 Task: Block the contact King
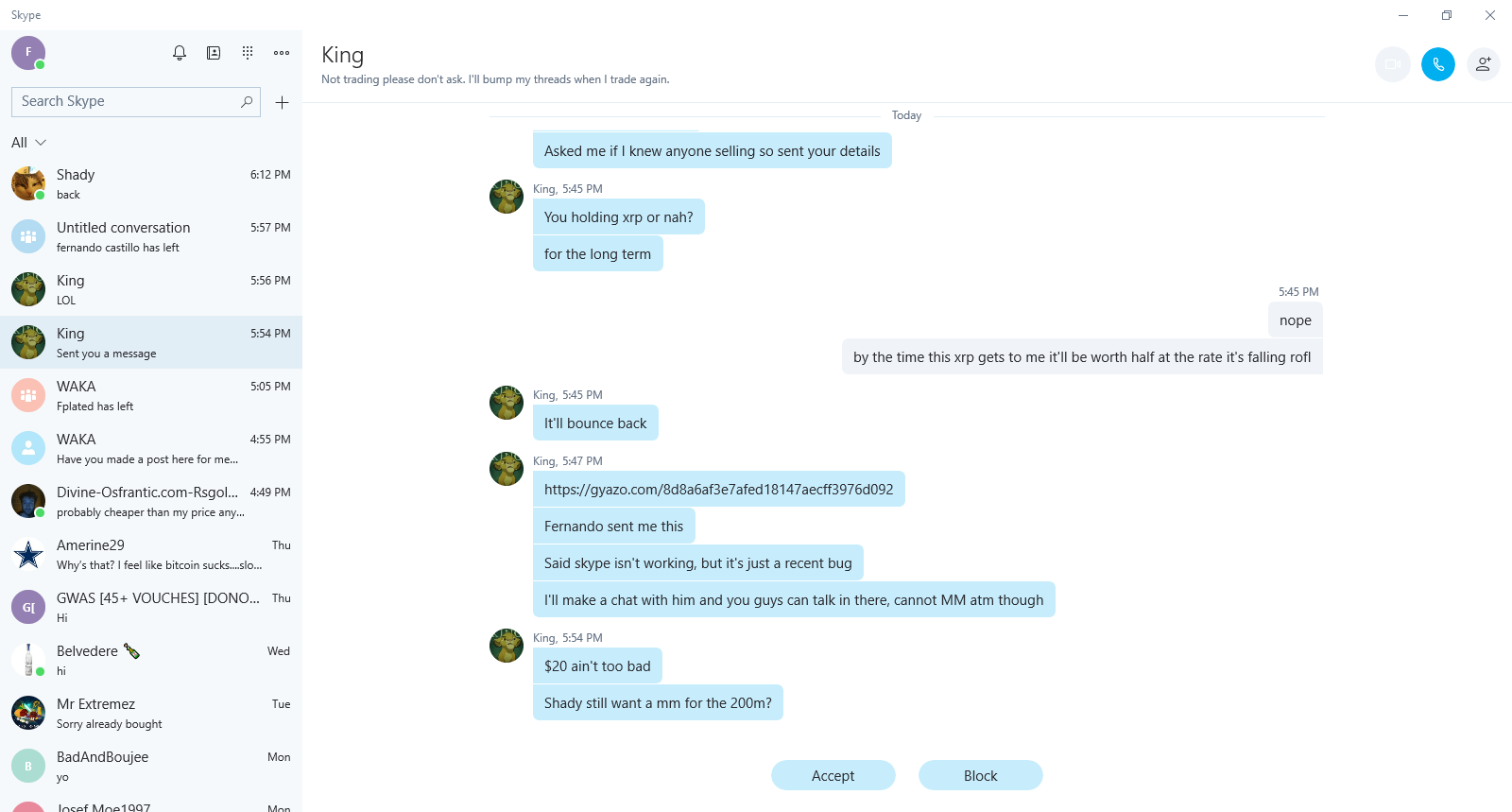pyautogui.click(x=980, y=775)
